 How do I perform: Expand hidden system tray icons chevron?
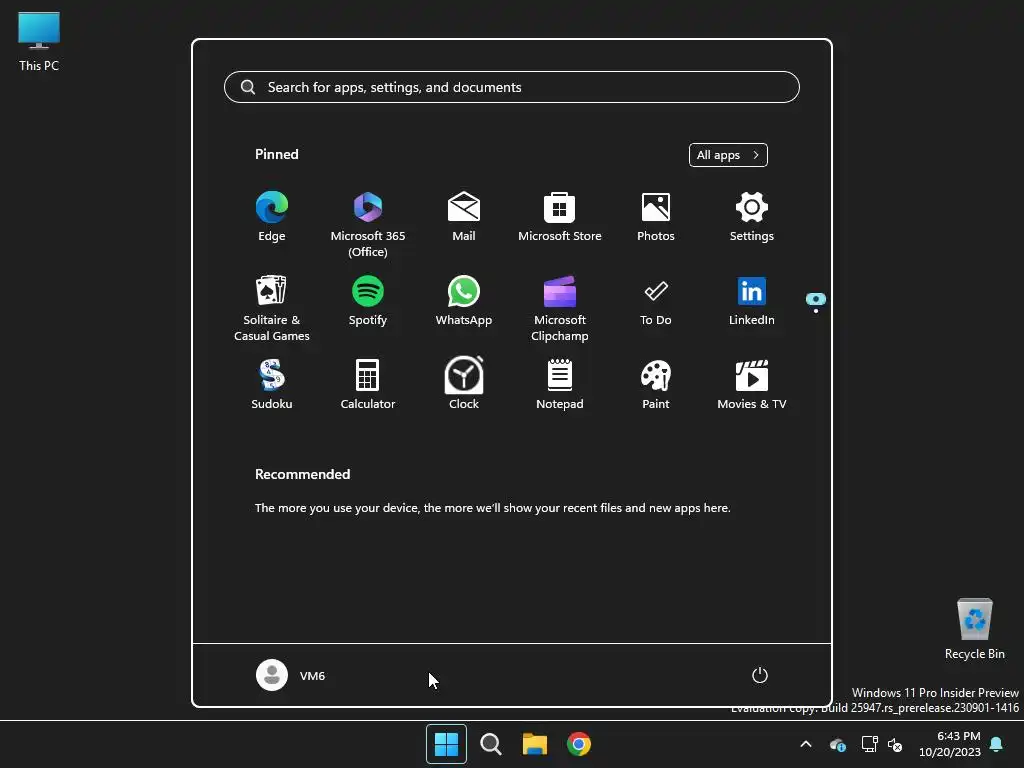click(x=806, y=744)
